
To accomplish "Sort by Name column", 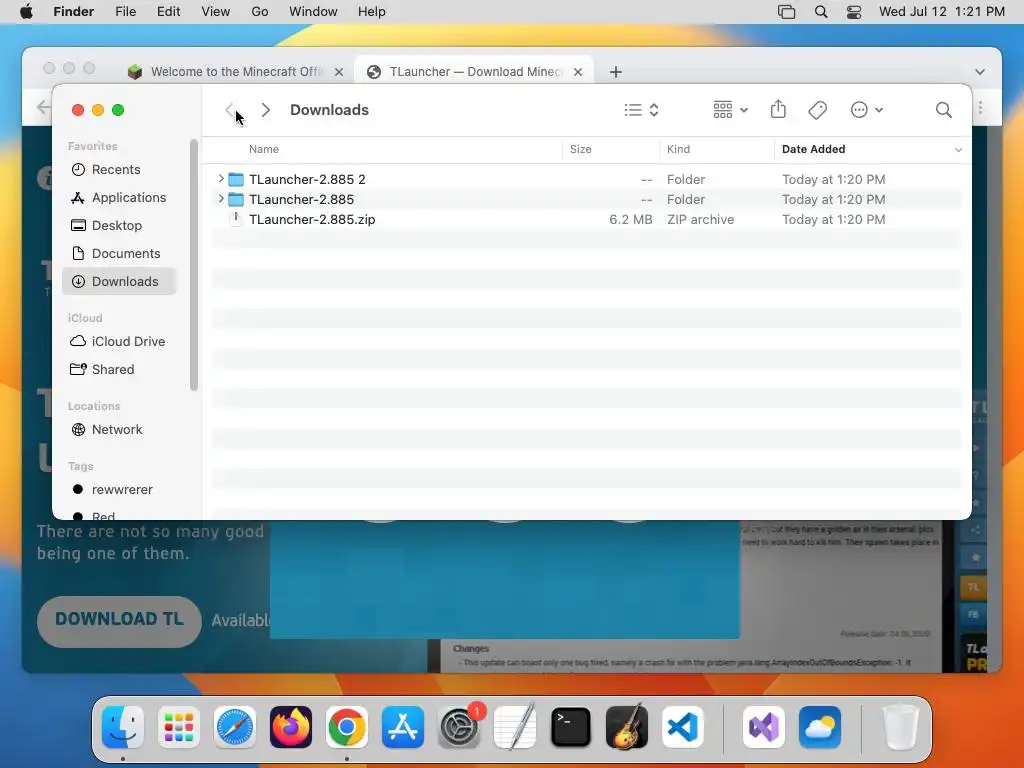I will pyautogui.click(x=264, y=149).
